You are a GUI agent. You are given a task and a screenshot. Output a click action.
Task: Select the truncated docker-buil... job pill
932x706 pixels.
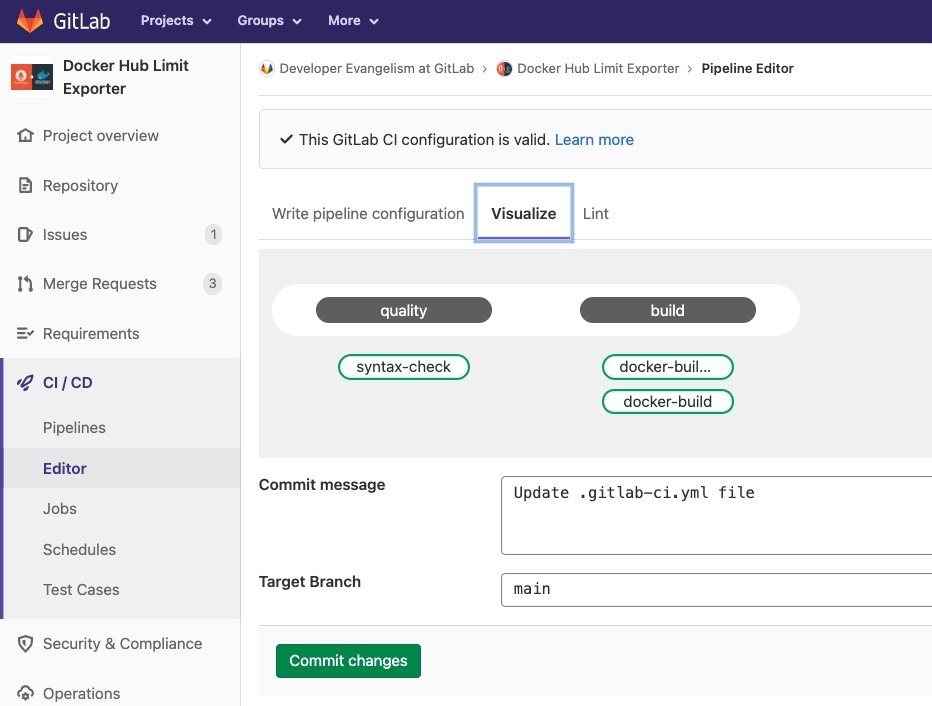(667, 367)
